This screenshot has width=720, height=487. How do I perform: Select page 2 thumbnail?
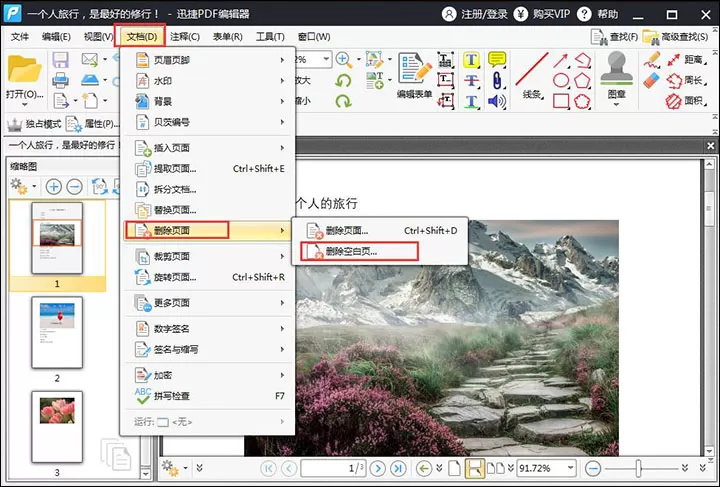pyautogui.click(x=57, y=332)
